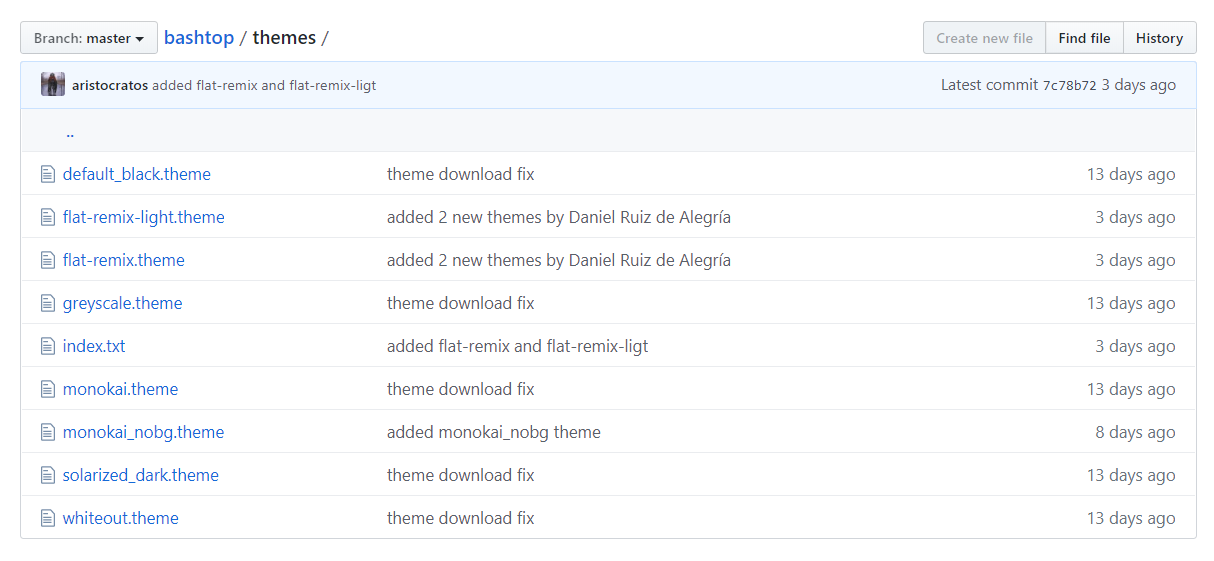
Task: Open the commit History
Action: [1159, 38]
